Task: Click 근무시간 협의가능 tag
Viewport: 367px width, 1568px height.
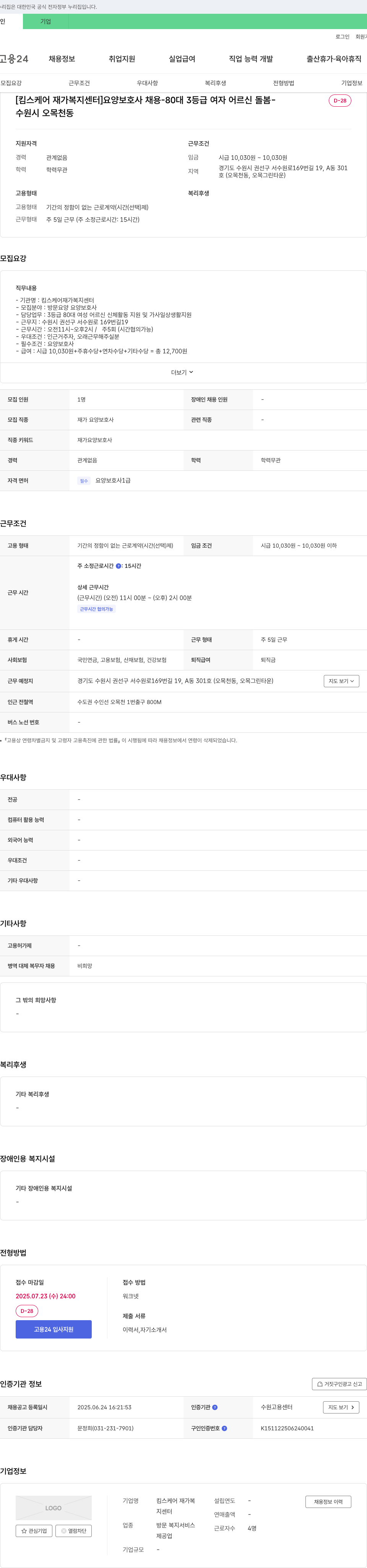Action: (96, 609)
